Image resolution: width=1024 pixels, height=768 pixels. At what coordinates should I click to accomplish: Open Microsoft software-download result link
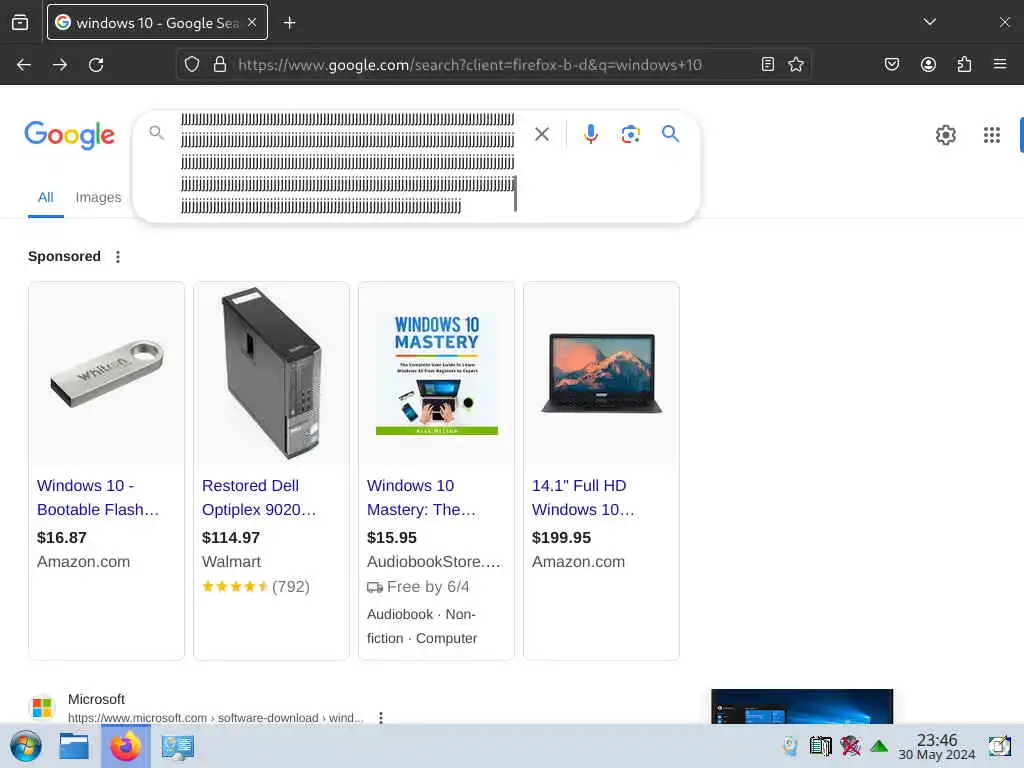pos(216,718)
